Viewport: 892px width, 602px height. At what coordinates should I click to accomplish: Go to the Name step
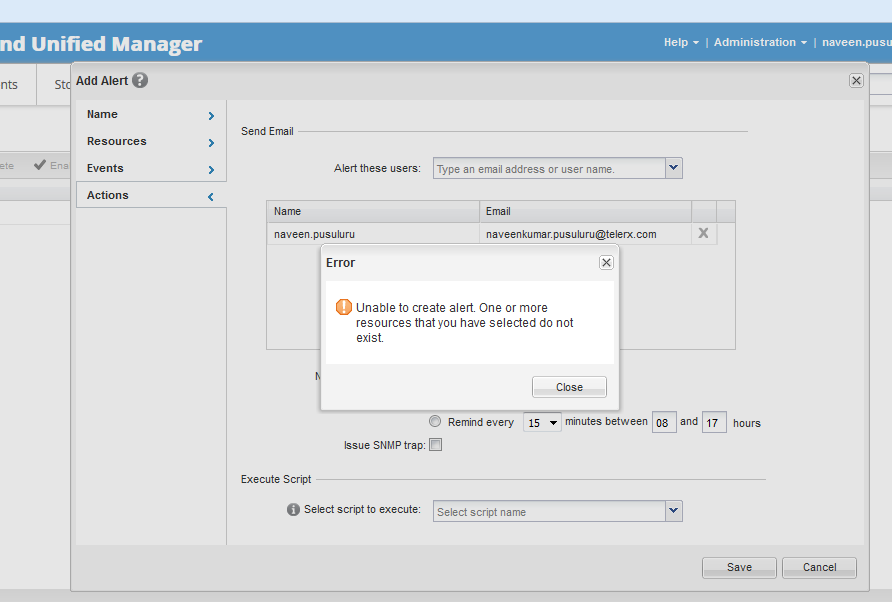151,114
